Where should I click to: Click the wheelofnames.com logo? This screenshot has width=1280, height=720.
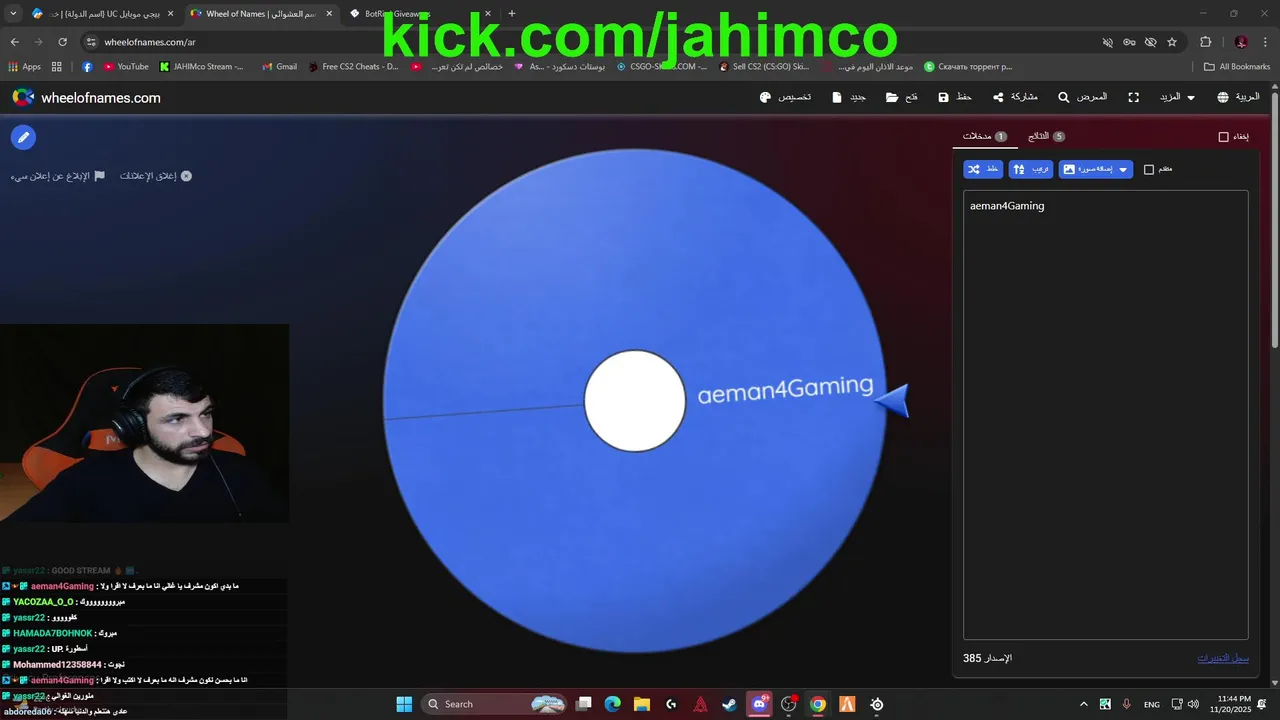coord(86,97)
